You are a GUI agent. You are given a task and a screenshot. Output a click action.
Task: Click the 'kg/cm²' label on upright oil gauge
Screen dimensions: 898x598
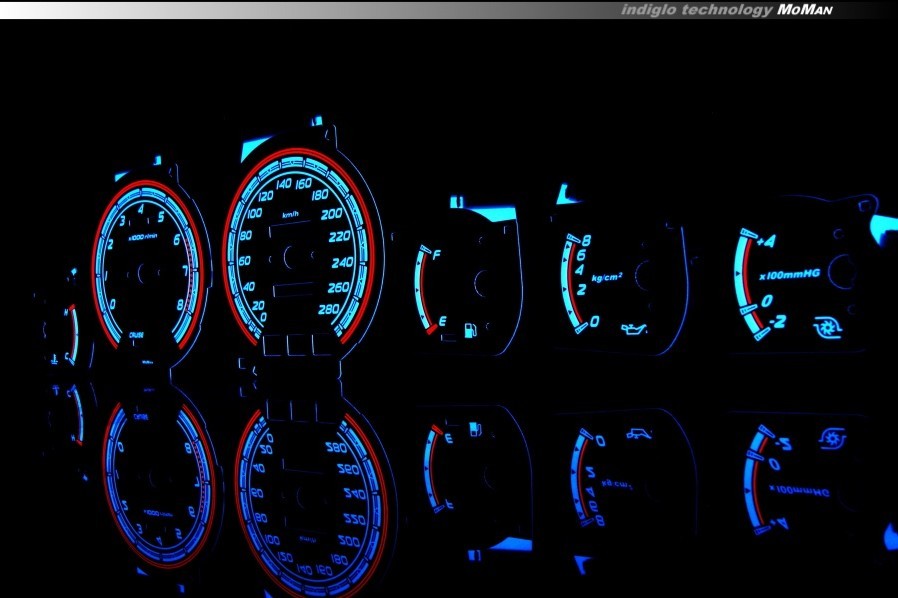tap(607, 277)
